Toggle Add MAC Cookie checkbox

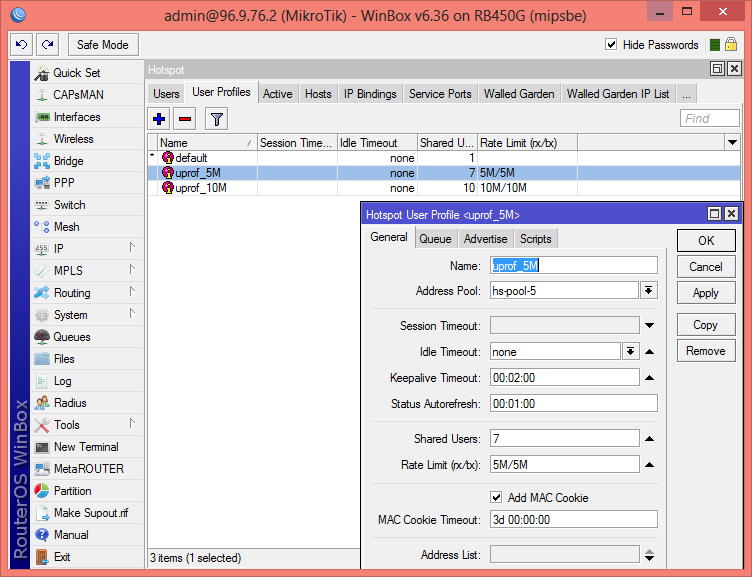(496, 497)
